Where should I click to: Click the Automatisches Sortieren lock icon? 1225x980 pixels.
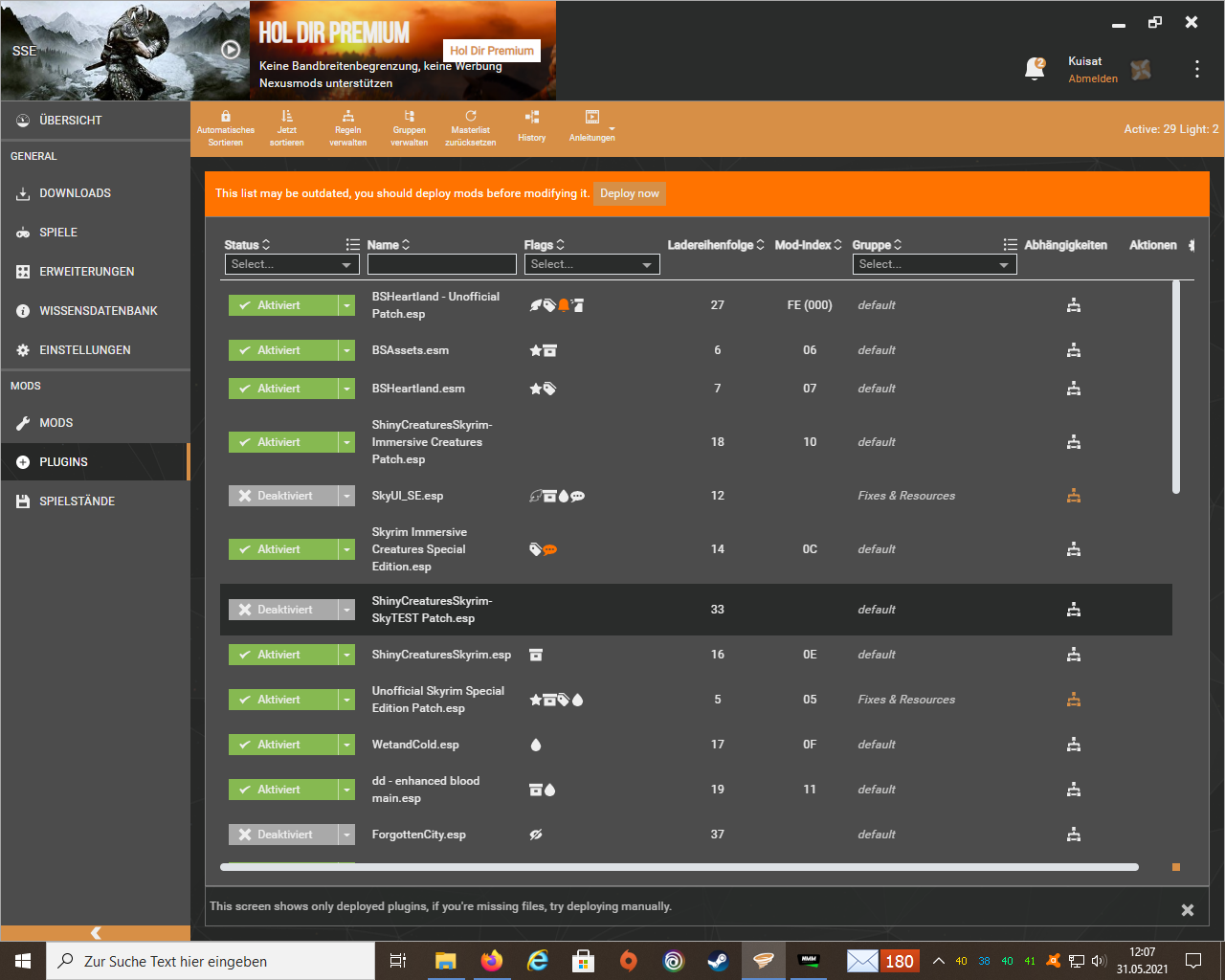pos(226,117)
